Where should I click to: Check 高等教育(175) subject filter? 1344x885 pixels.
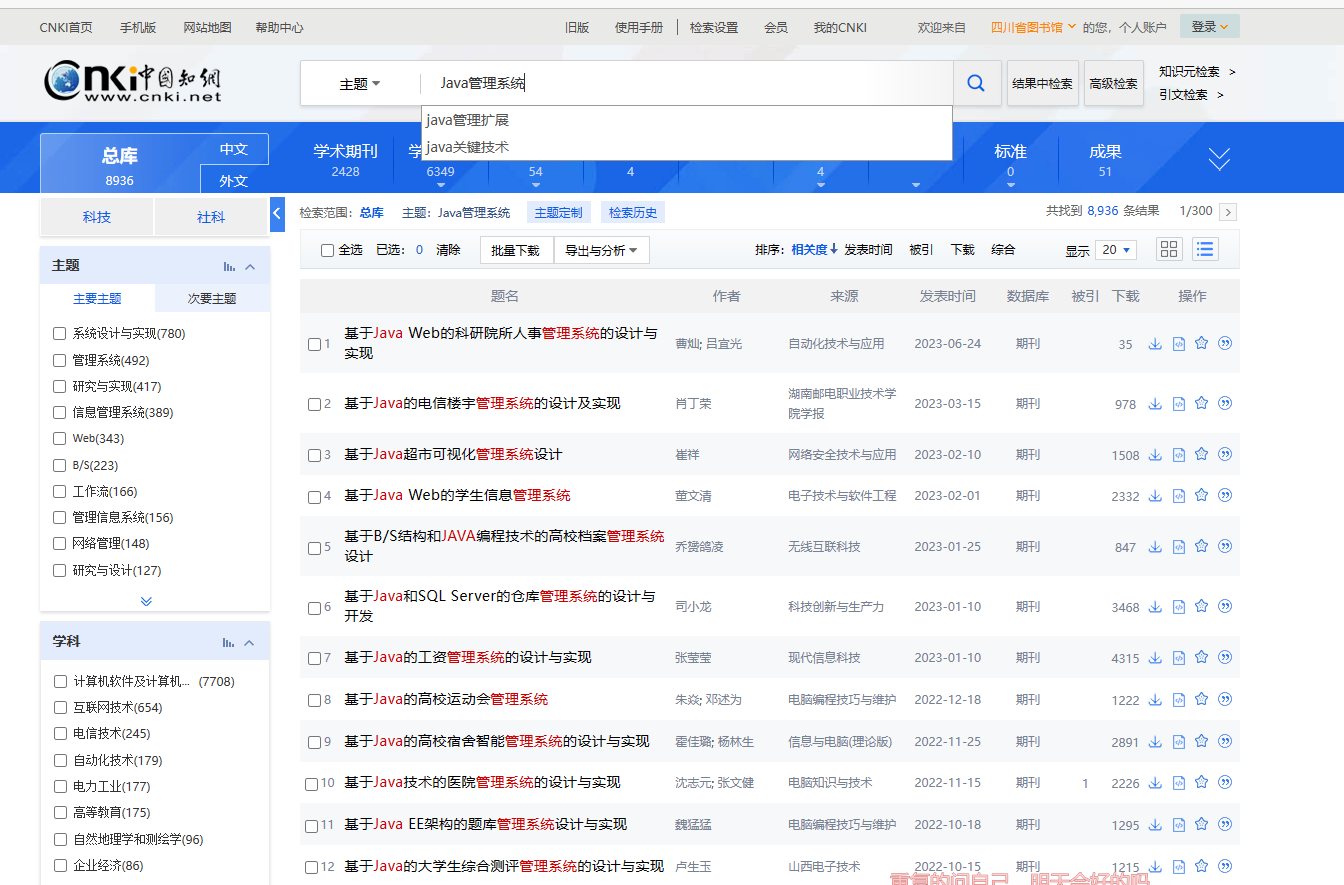pyautogui.click(x=59, y=812)
